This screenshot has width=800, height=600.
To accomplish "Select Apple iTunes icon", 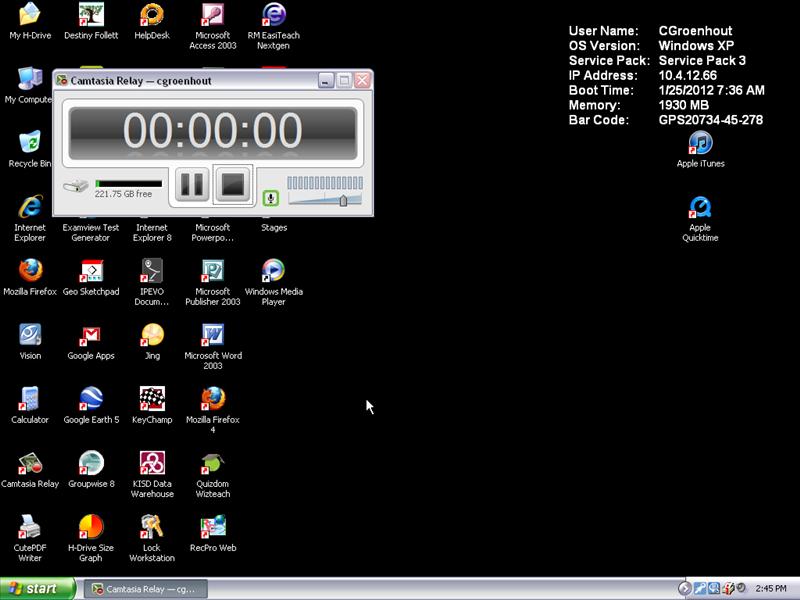I will coord(701,149).
